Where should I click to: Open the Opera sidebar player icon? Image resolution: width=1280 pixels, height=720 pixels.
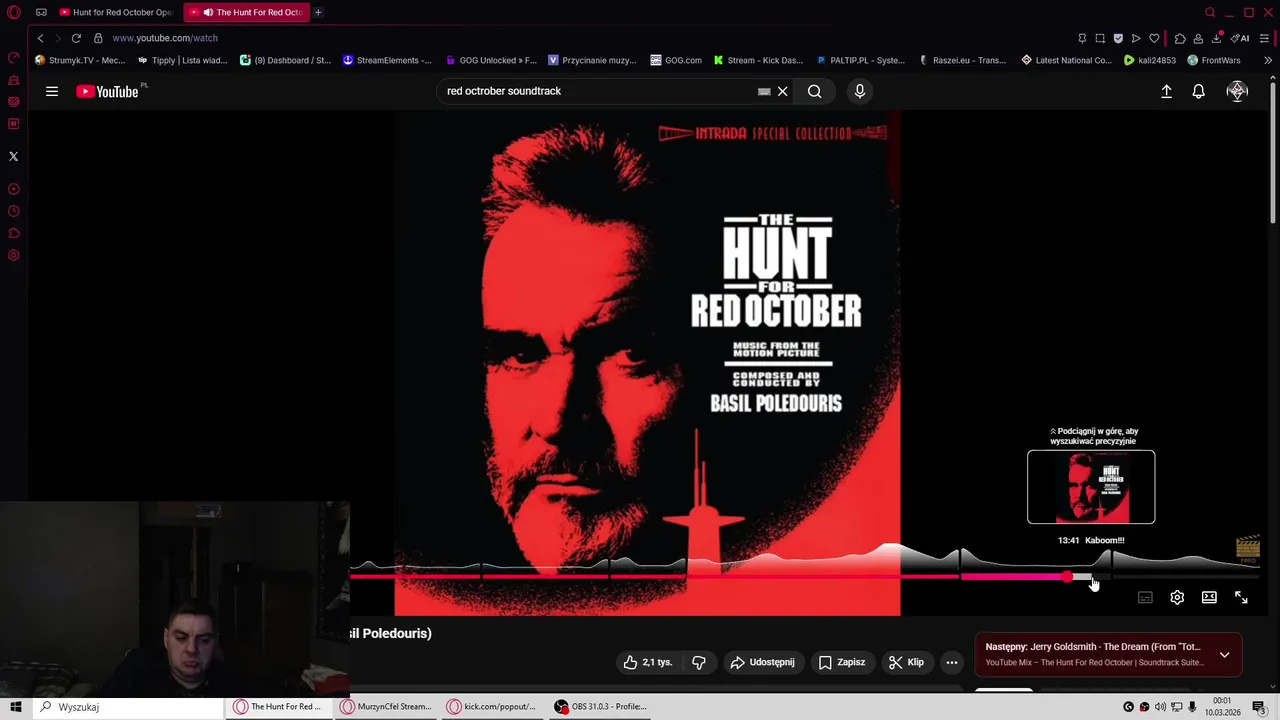(x=13, y=189)
